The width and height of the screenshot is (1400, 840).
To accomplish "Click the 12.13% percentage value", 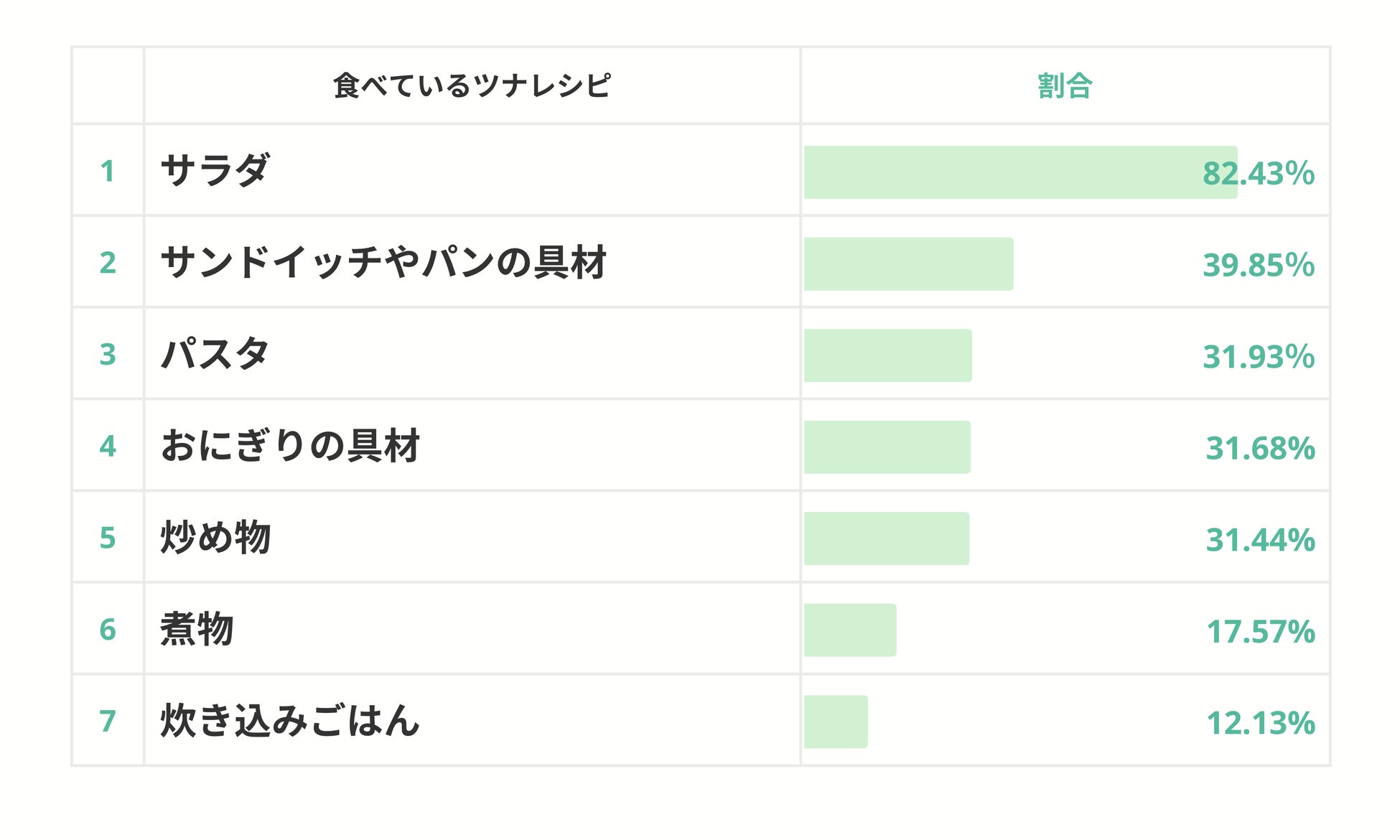I will click(x=1259, y=722).
